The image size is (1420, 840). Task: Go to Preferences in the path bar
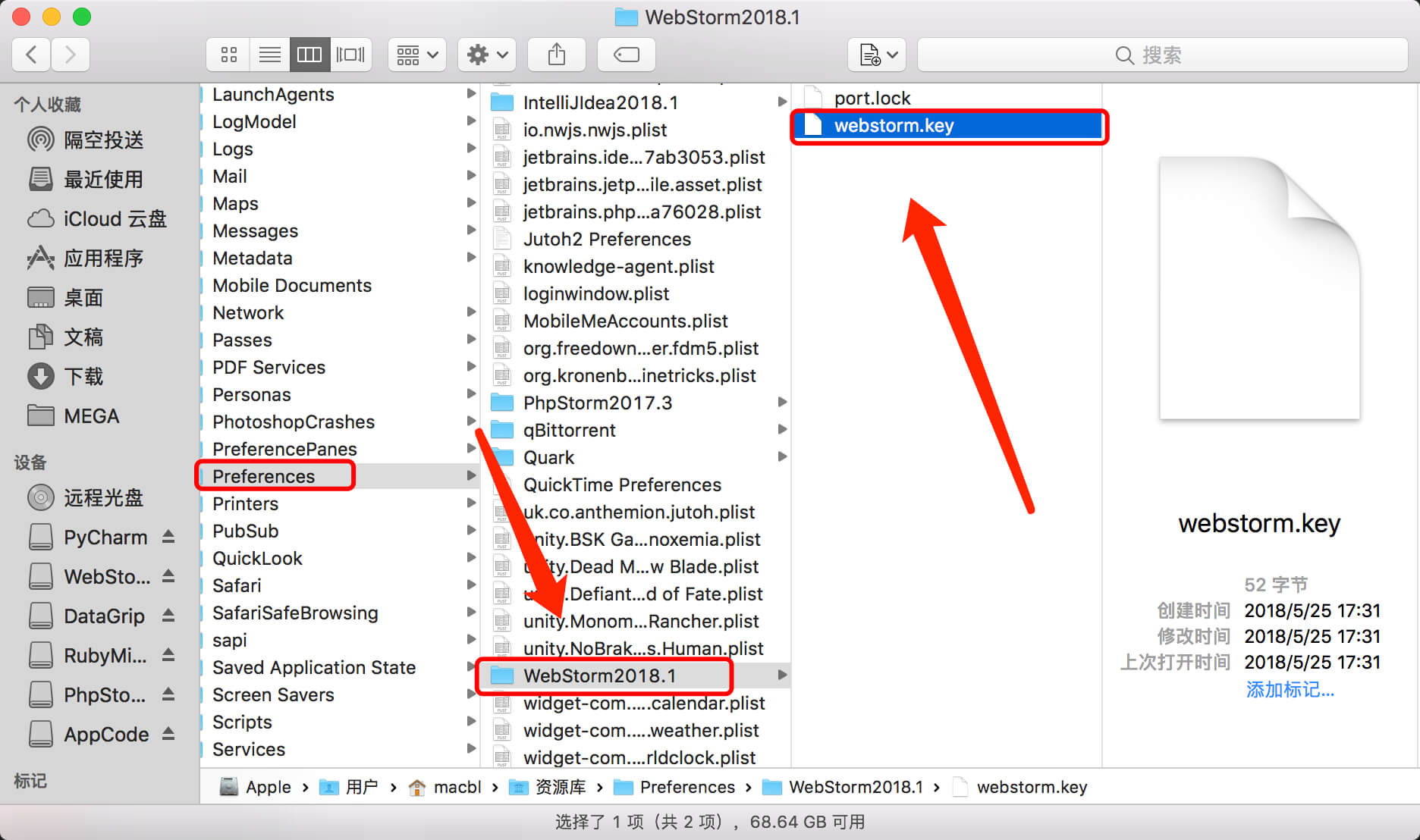pos(674,787)
